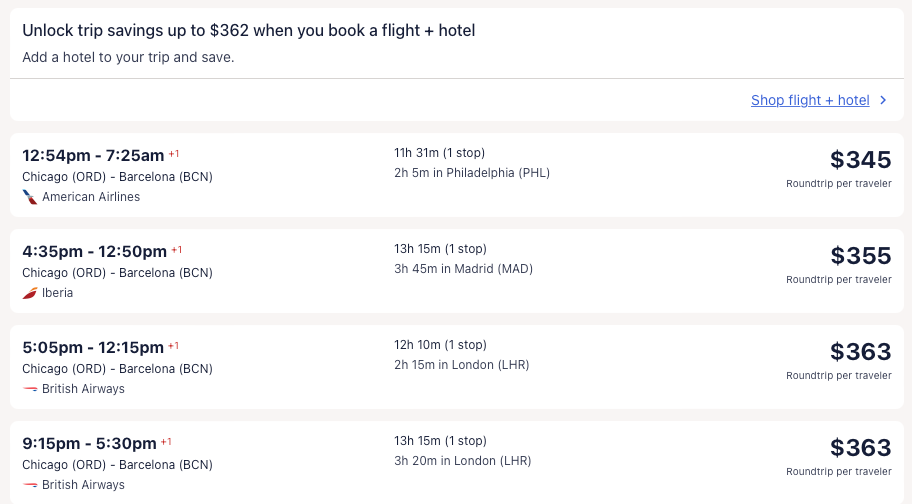Click the 2h 15m London (LHR) layover text
Image resolution: width=912 pixels, height=504 pixels.
click(x=461, y=365)
